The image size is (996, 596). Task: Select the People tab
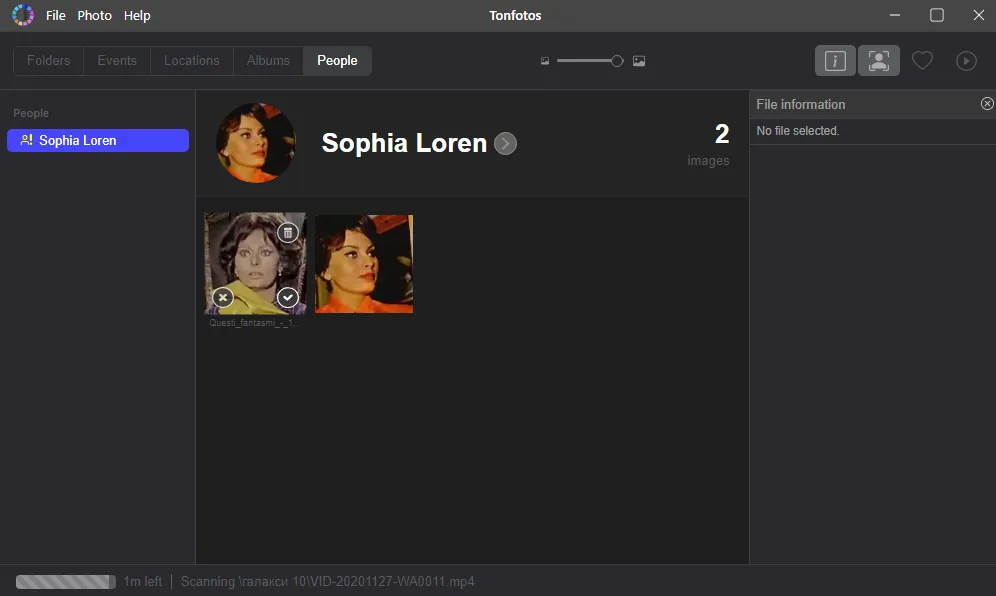337,60
